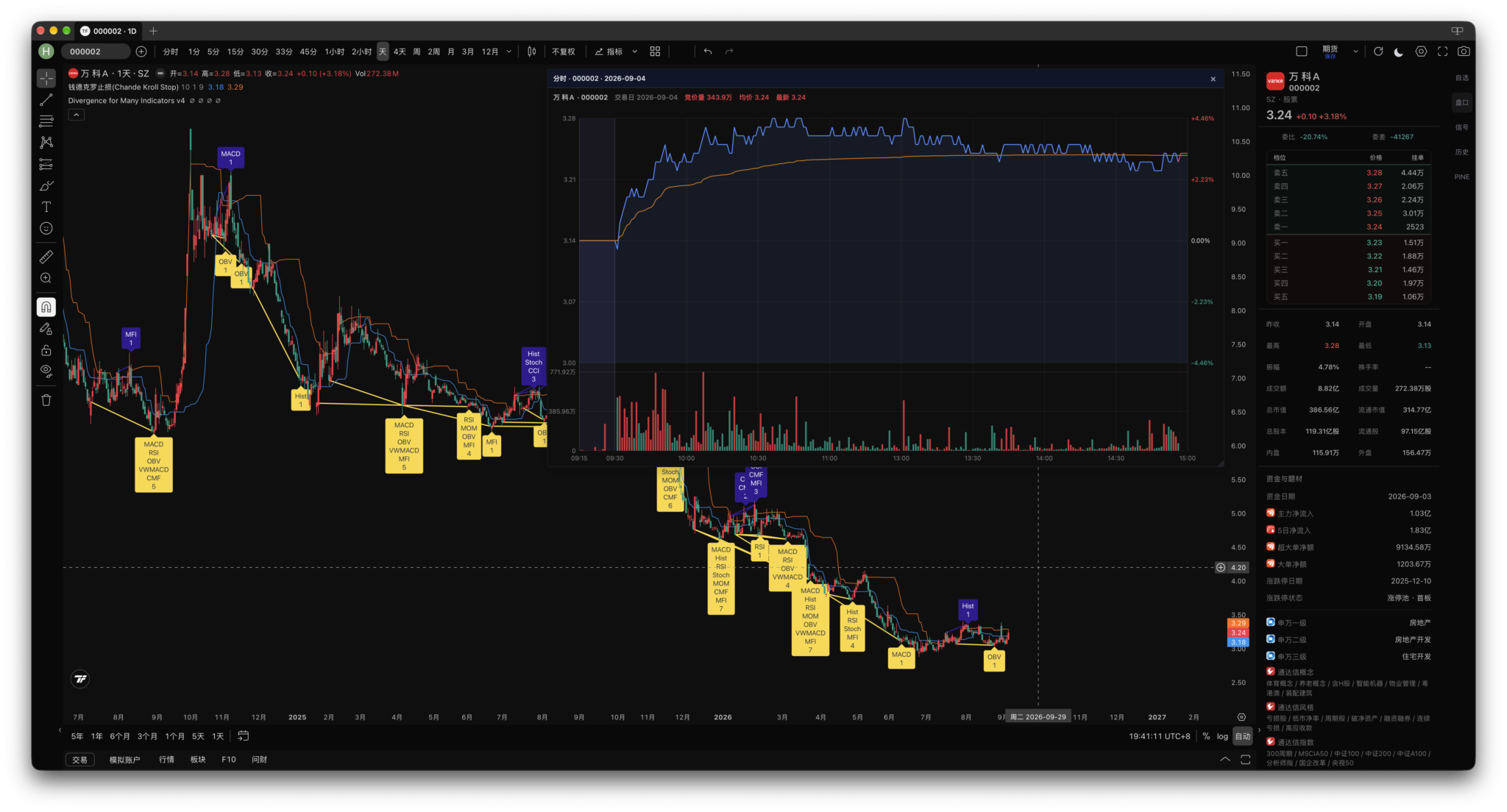The image size is (1507, 812).
Task: Open the horizontal lines tool group
Action: tap(46, 121)
